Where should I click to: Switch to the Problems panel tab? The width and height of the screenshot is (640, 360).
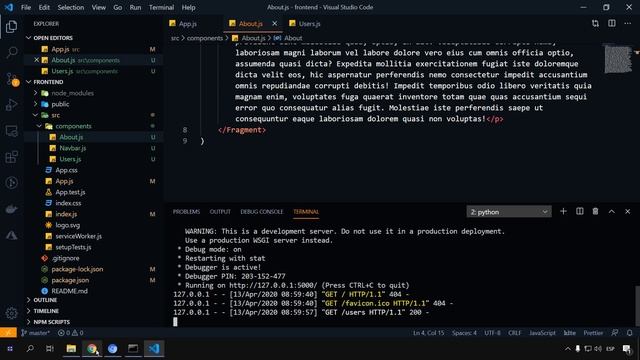tap(186, 211)
